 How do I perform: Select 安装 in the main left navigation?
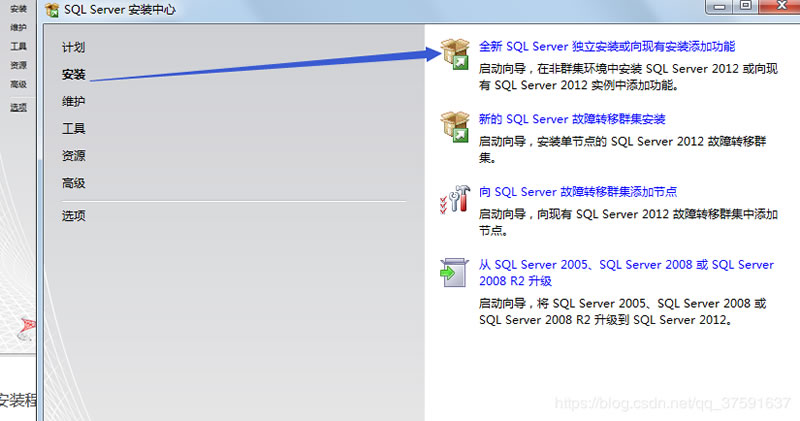pos(73,75)
